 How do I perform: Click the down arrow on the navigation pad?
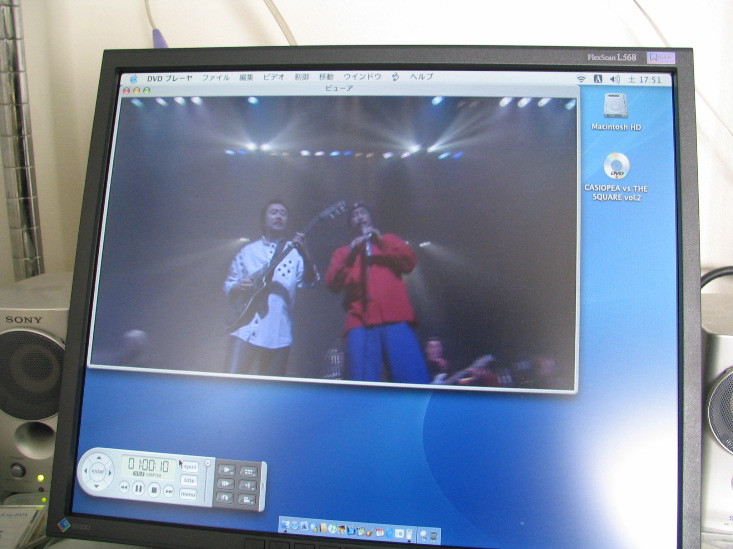pos(97,486)
